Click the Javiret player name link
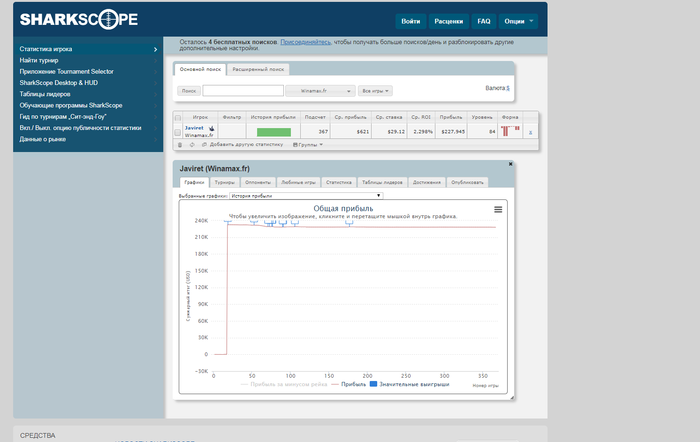 coord(194,128)
